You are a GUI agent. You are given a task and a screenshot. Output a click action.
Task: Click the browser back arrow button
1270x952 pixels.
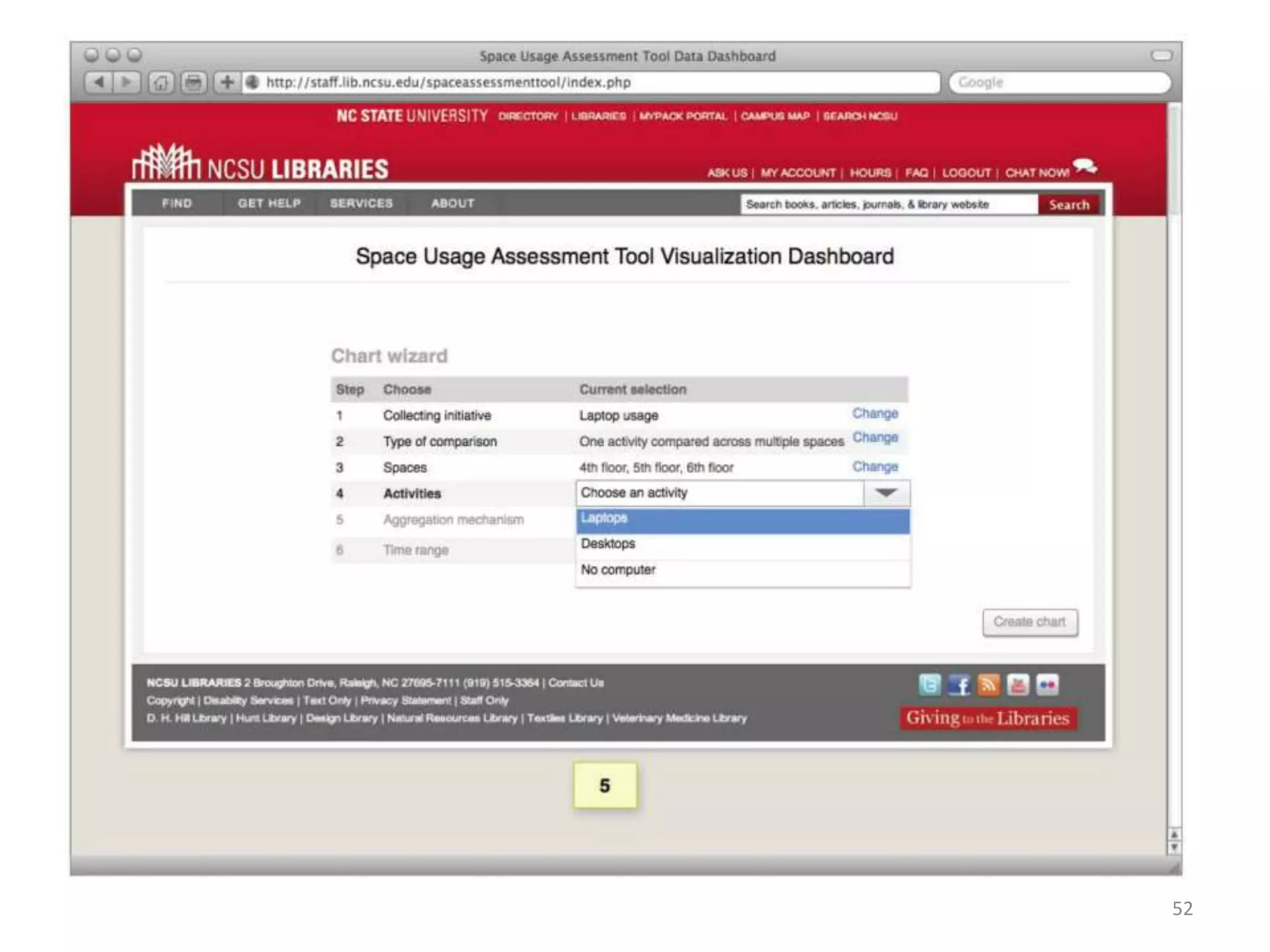[99, 82]
